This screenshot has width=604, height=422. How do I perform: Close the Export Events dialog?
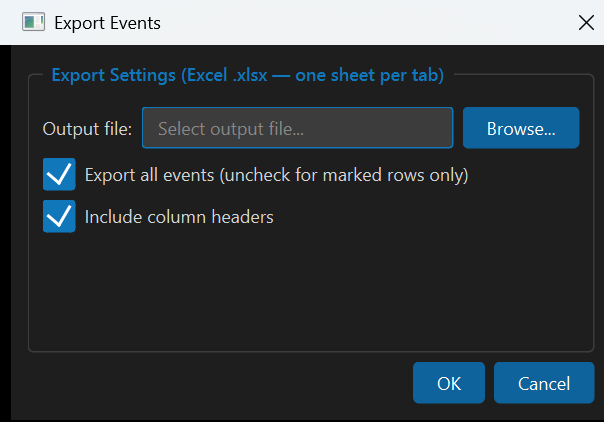click(x=586, y=22)
